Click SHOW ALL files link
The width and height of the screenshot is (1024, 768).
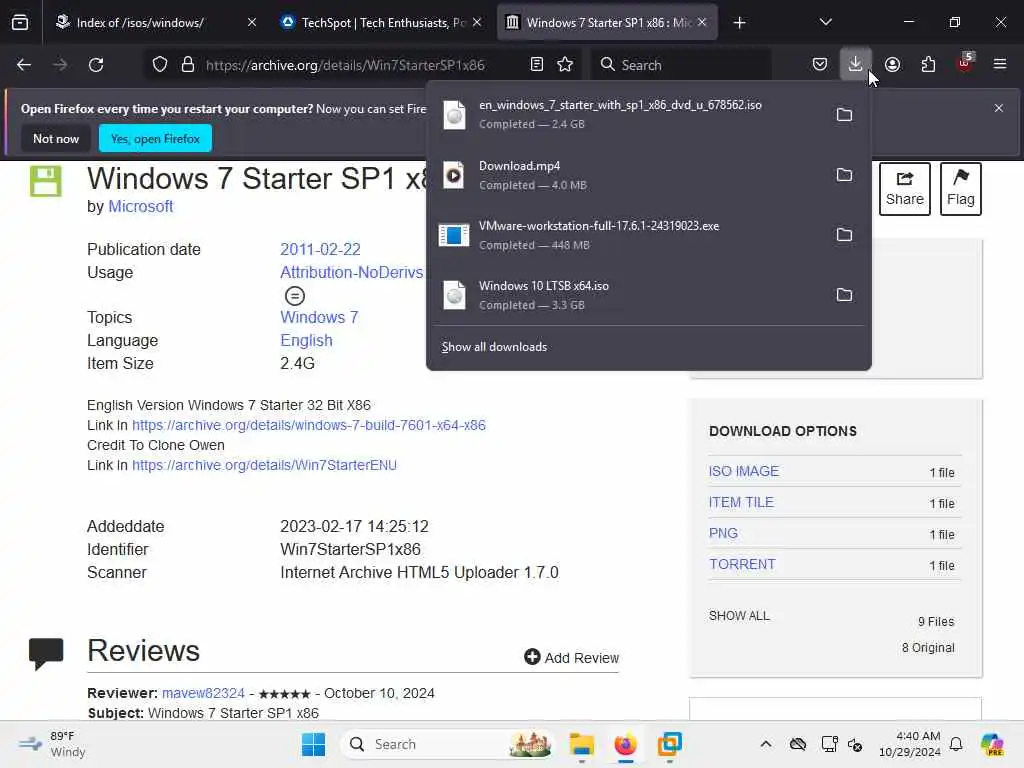coord(739,616)
